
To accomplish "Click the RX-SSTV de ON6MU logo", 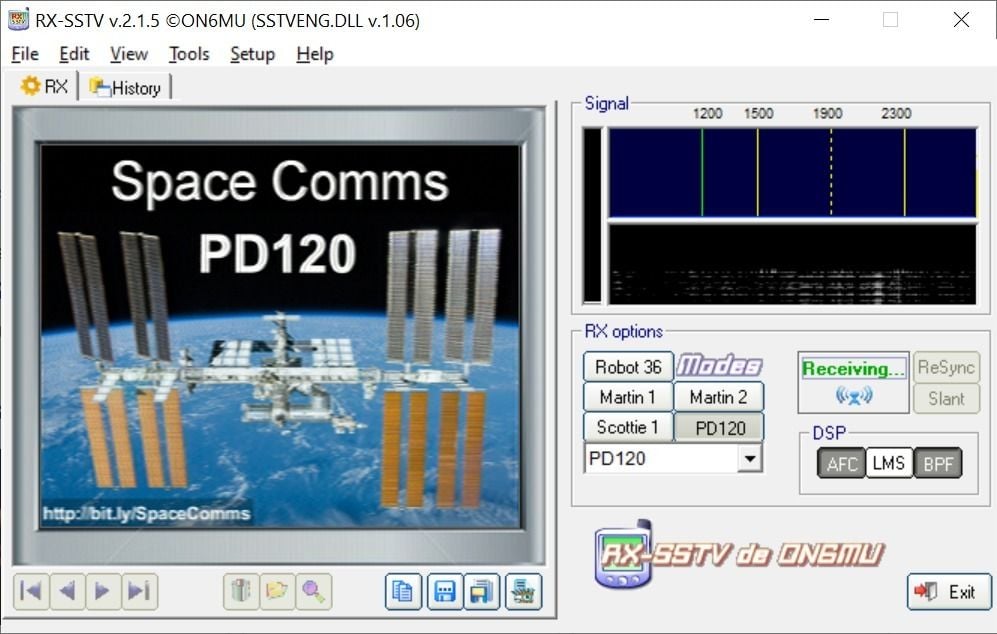I will click(x=738, y=555).
